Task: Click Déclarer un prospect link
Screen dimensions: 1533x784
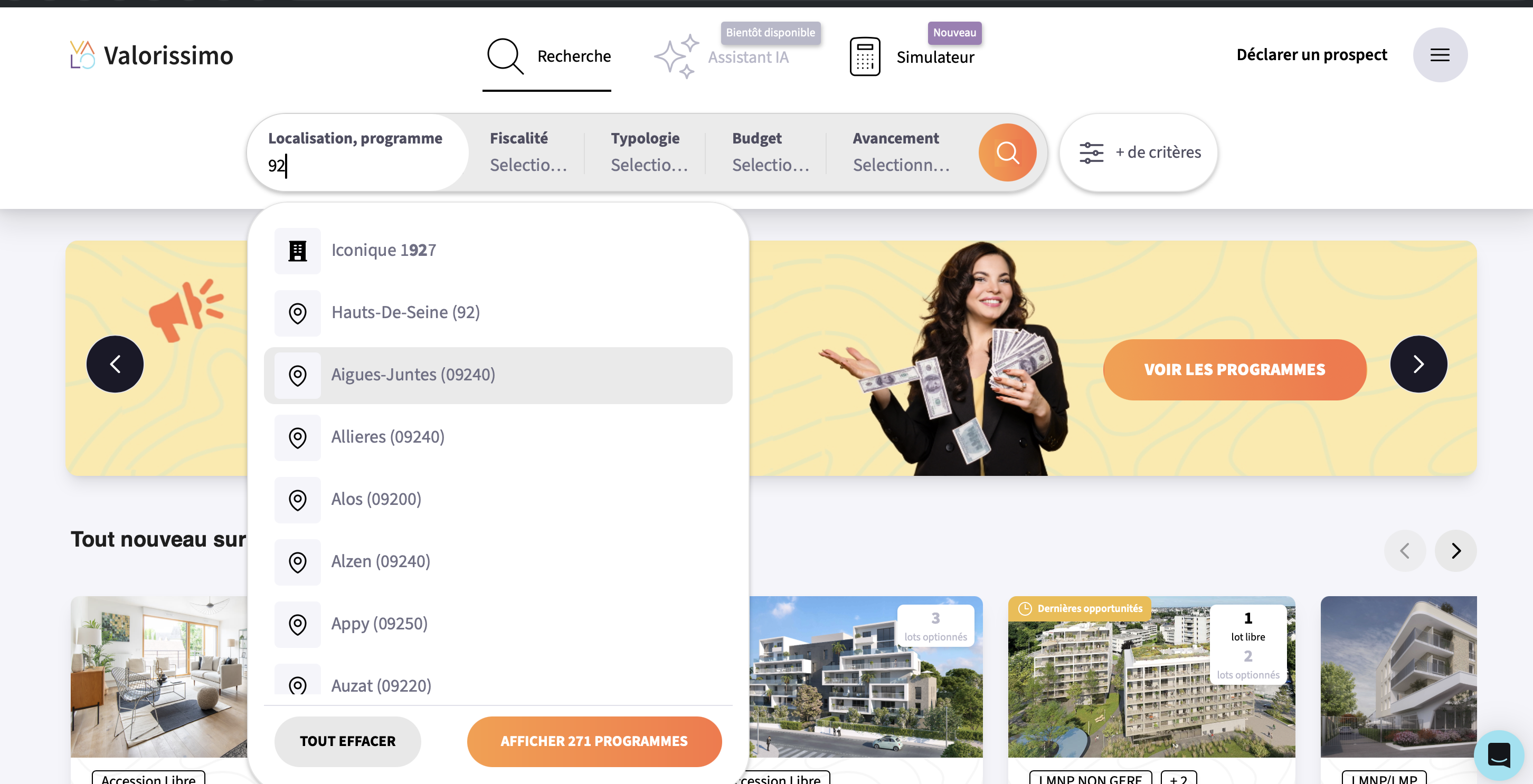Action: (1311, 55)
